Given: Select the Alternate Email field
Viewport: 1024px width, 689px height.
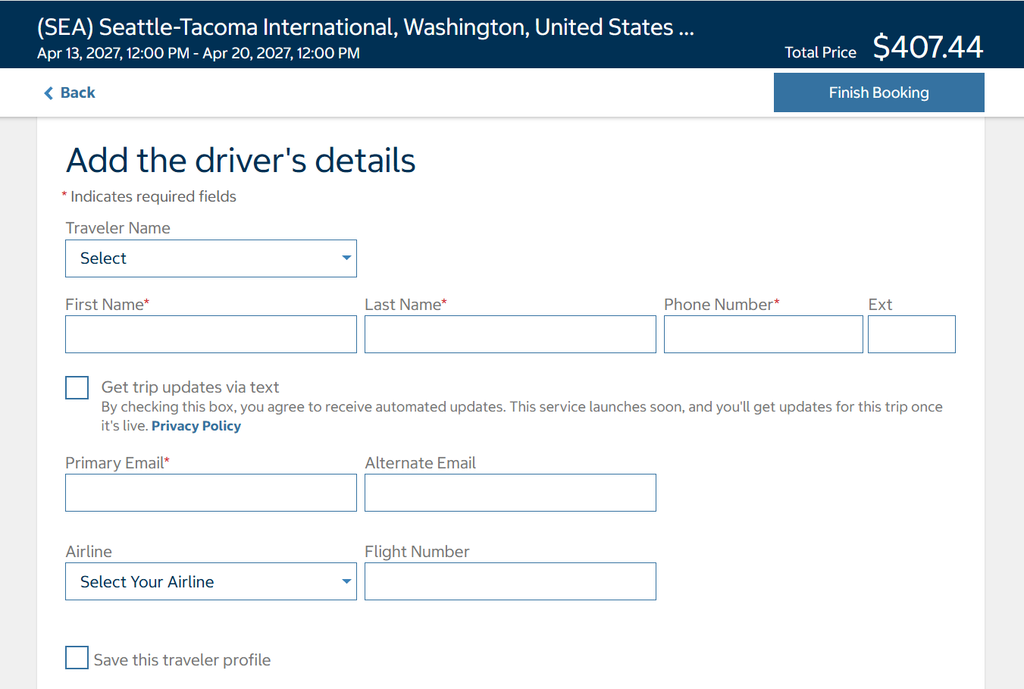Looking at the screenshot, I should pyautogui.click(x=510, y=492).
